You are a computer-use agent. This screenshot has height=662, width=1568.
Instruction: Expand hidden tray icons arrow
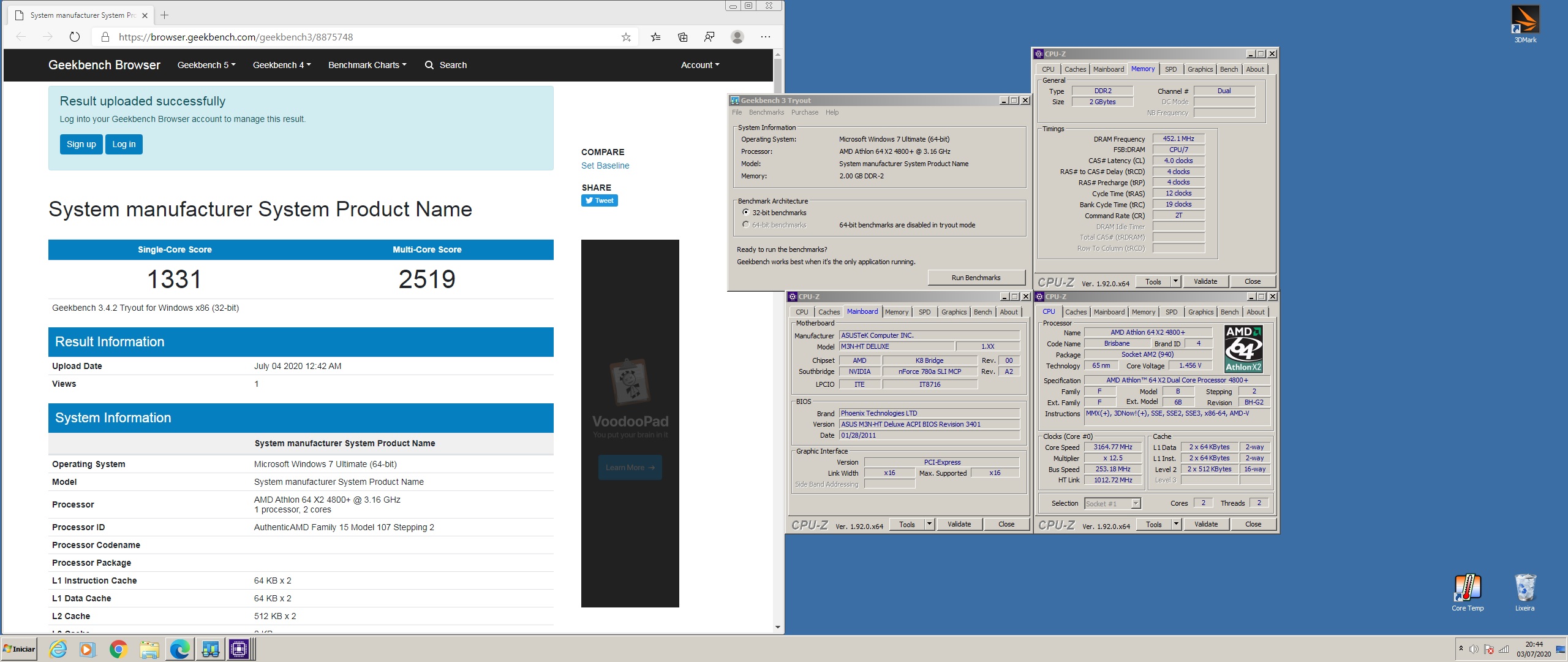tap(1461, 649)
